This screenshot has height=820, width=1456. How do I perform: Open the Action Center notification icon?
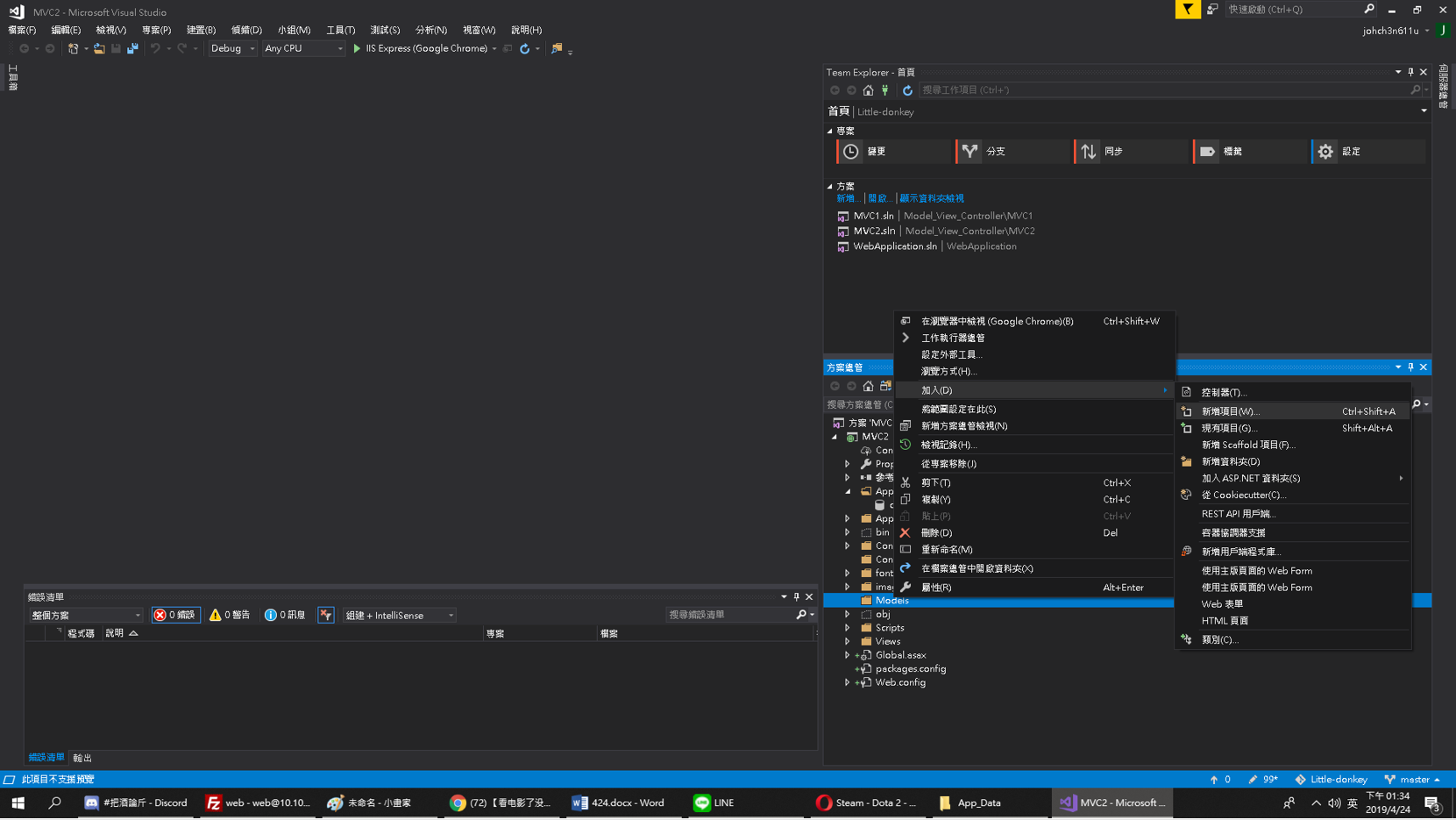(1432, 803)
